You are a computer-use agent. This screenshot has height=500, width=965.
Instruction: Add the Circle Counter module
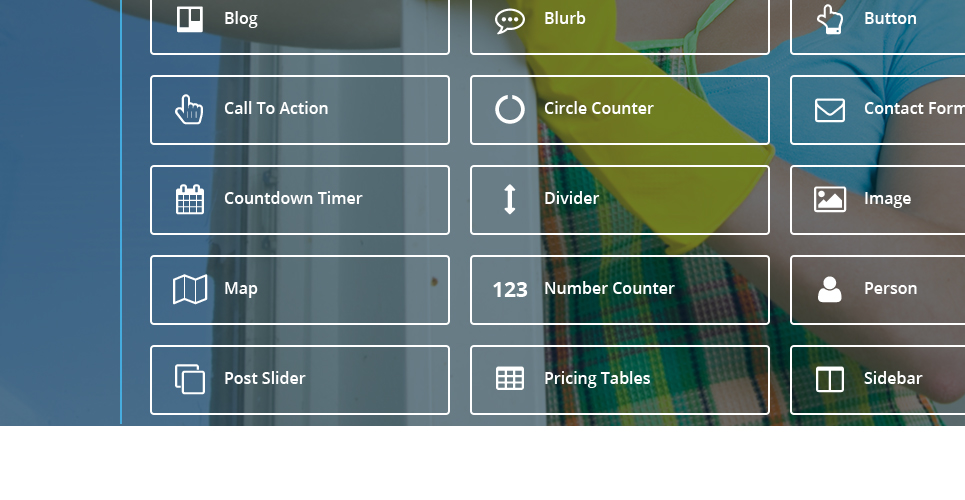pos(620,110)
